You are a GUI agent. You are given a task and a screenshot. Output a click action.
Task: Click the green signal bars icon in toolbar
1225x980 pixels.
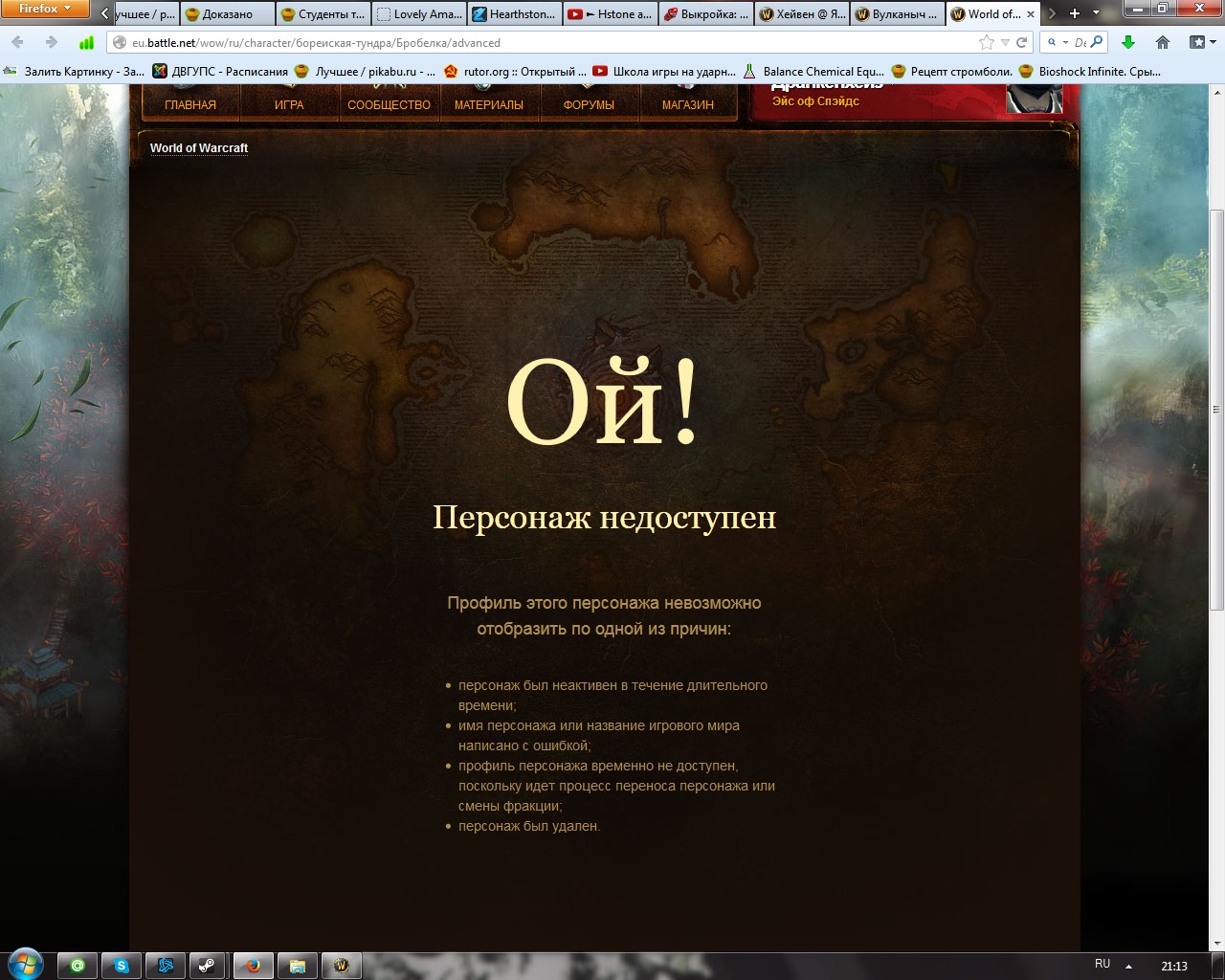pos(86,42)
